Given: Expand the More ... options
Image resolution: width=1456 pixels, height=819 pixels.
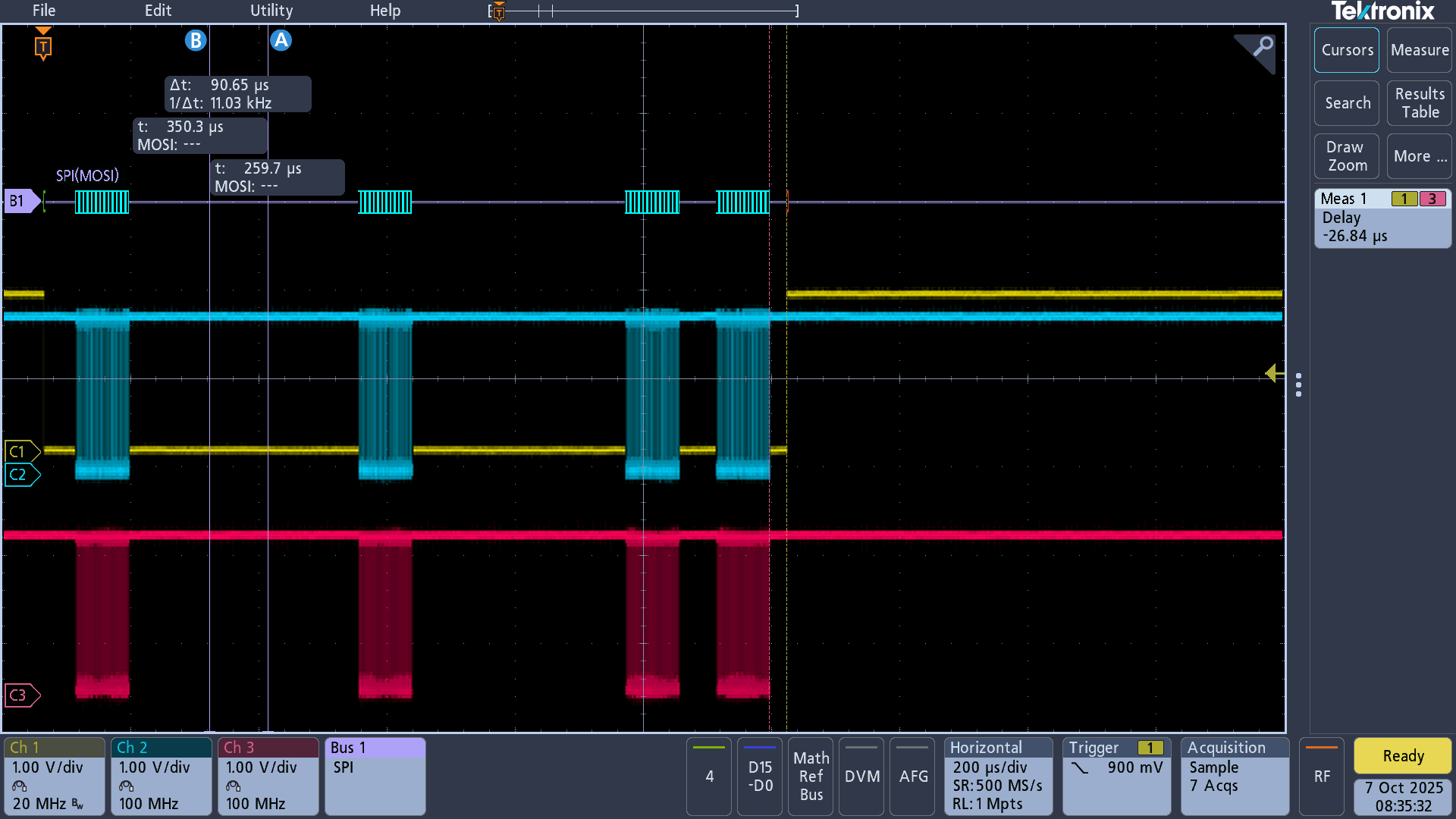Looking at the screenshot, I should [1420, 156].
